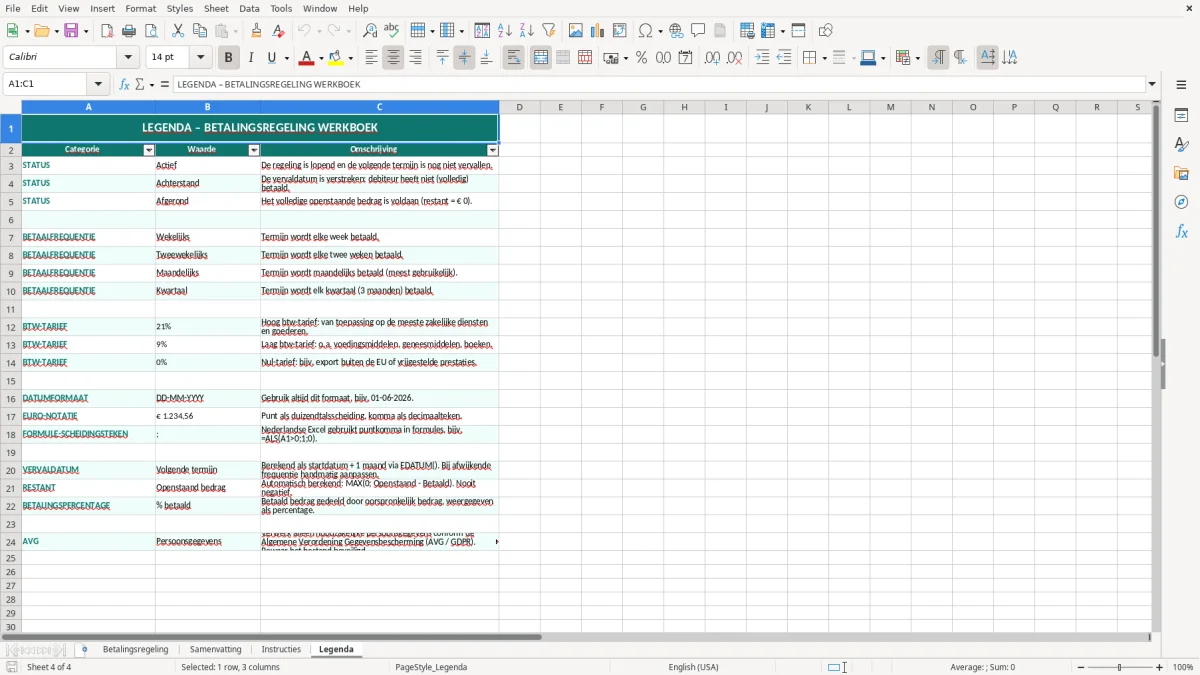1200x675 pixels.
Task: Align cell text right
Action: 415,58
